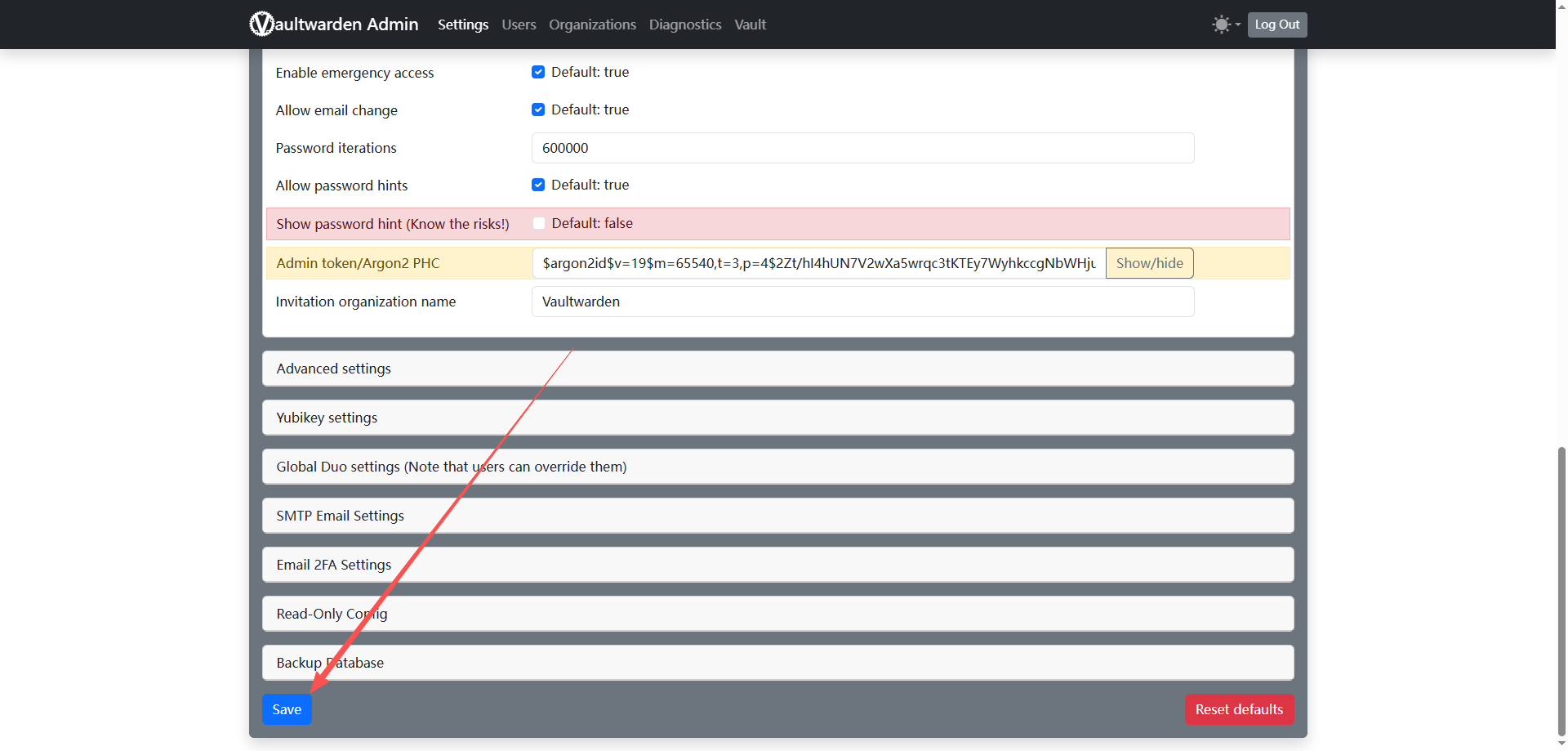The image size is (1568, 751).
Task: Click the Vaultwarden logo icon
Action: [261, 25]
